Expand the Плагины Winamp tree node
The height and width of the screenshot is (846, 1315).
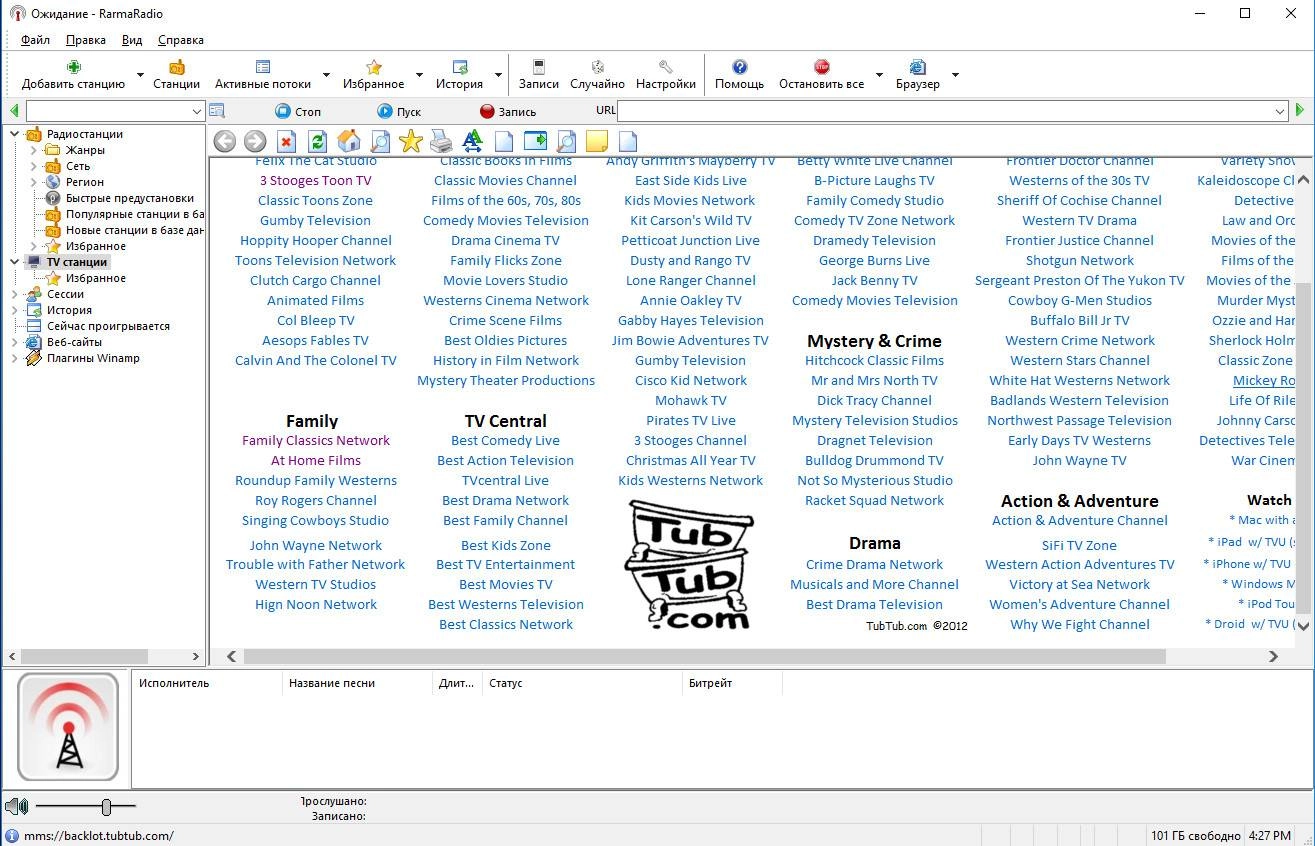(x=14, y=358)
